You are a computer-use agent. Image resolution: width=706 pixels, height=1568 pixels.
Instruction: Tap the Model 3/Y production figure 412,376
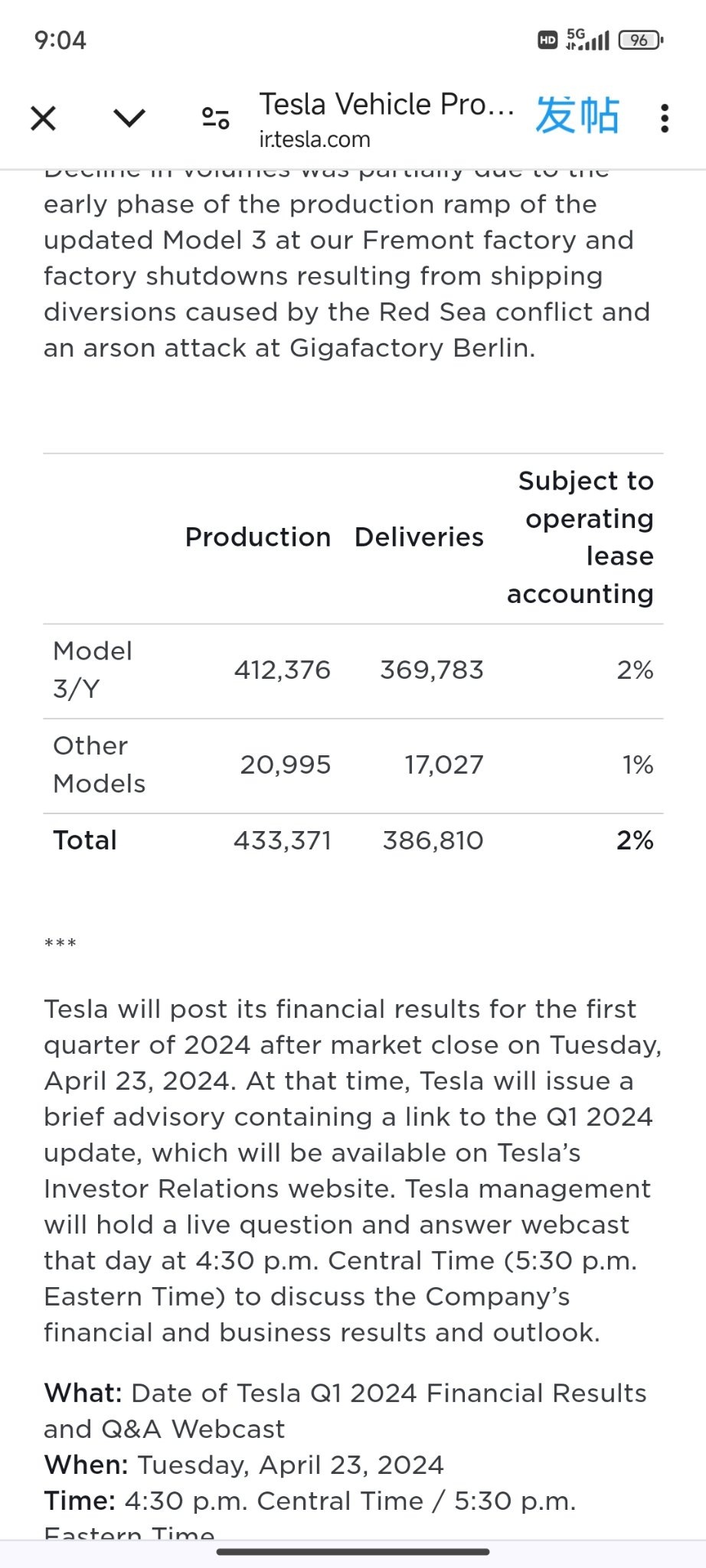coord(283,670)
